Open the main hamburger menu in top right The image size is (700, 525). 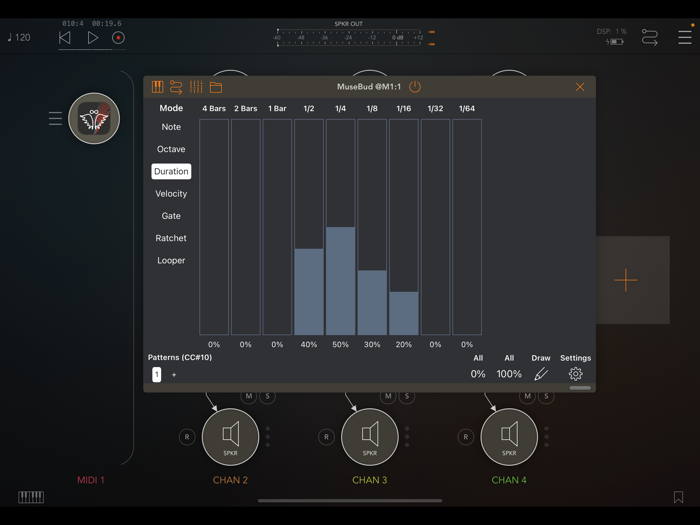click(684, 38)
